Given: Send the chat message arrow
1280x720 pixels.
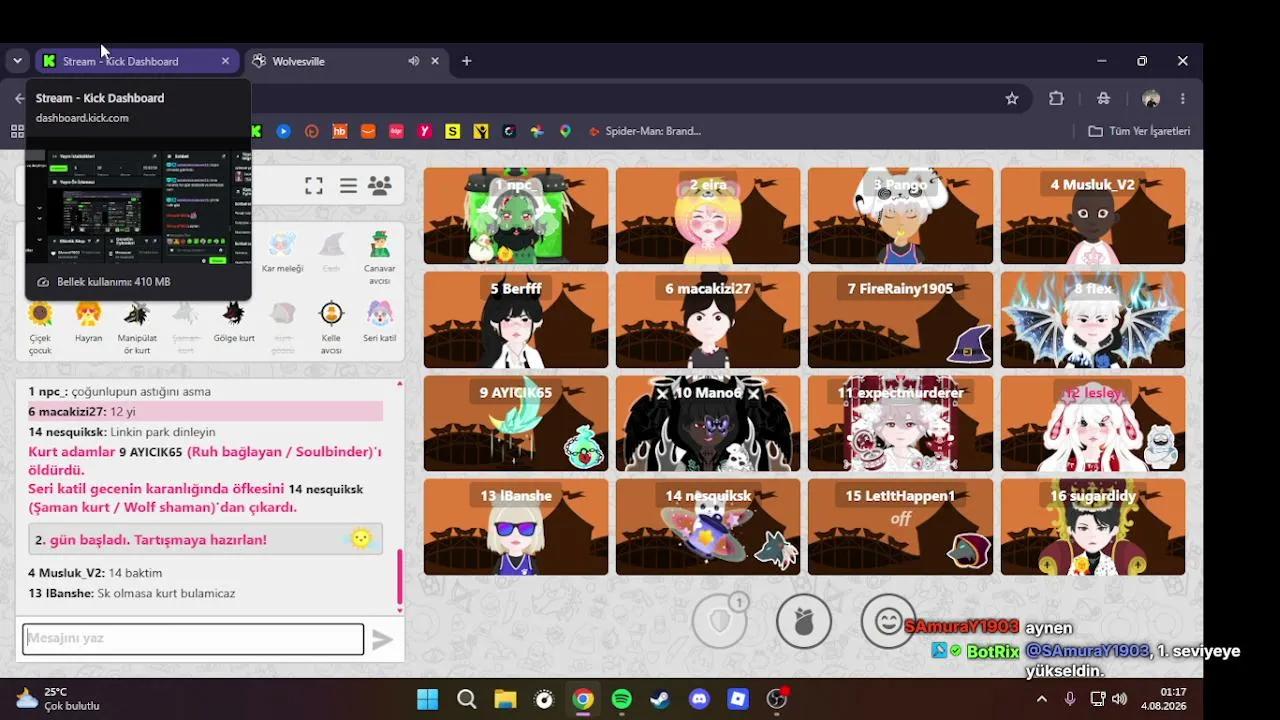Looking at the screenshot, I should pos(382,640).
